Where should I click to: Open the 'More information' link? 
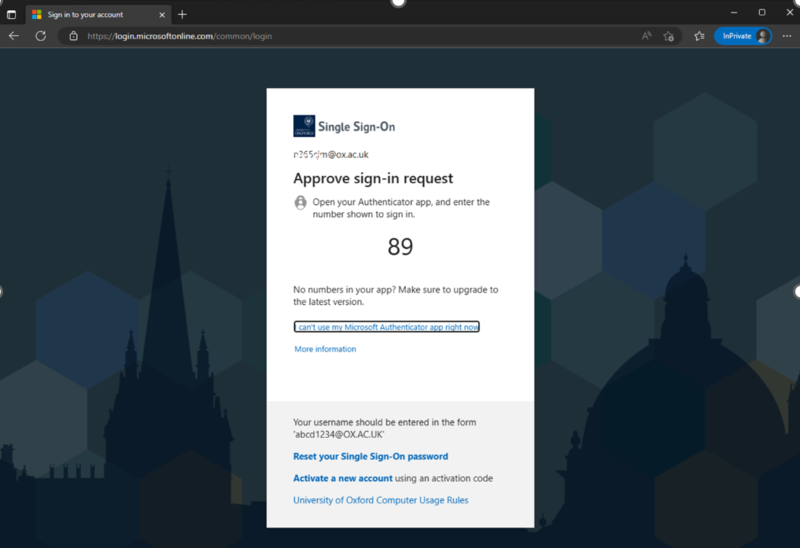tap(325, 349)
